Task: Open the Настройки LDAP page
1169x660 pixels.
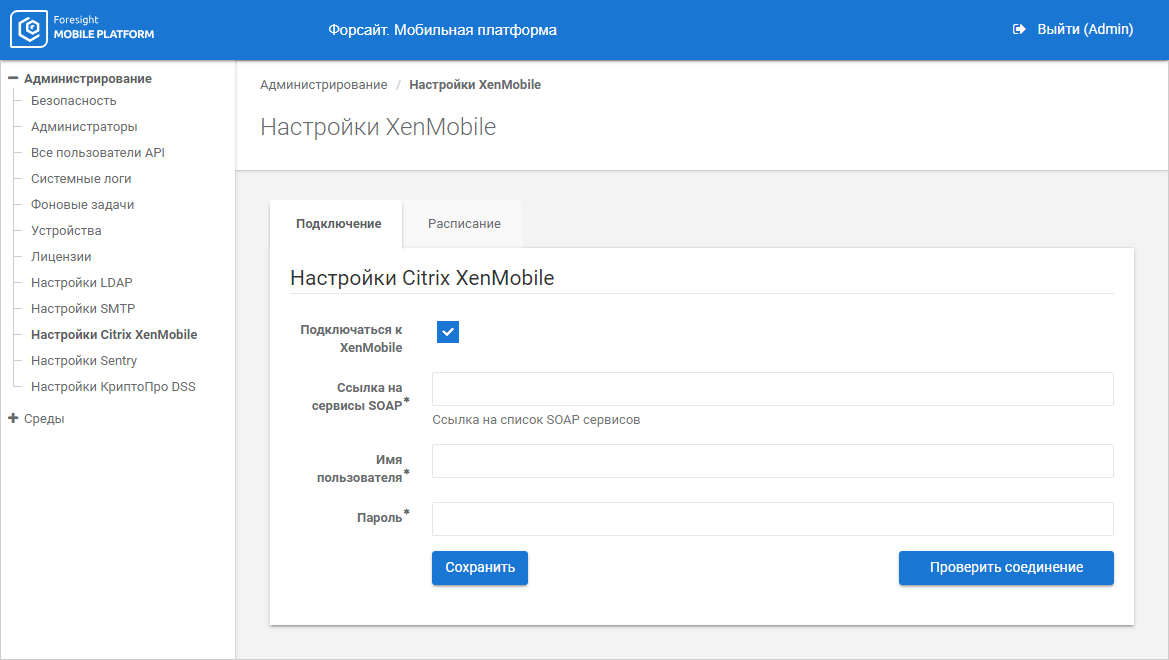Action: click(81, 283)
